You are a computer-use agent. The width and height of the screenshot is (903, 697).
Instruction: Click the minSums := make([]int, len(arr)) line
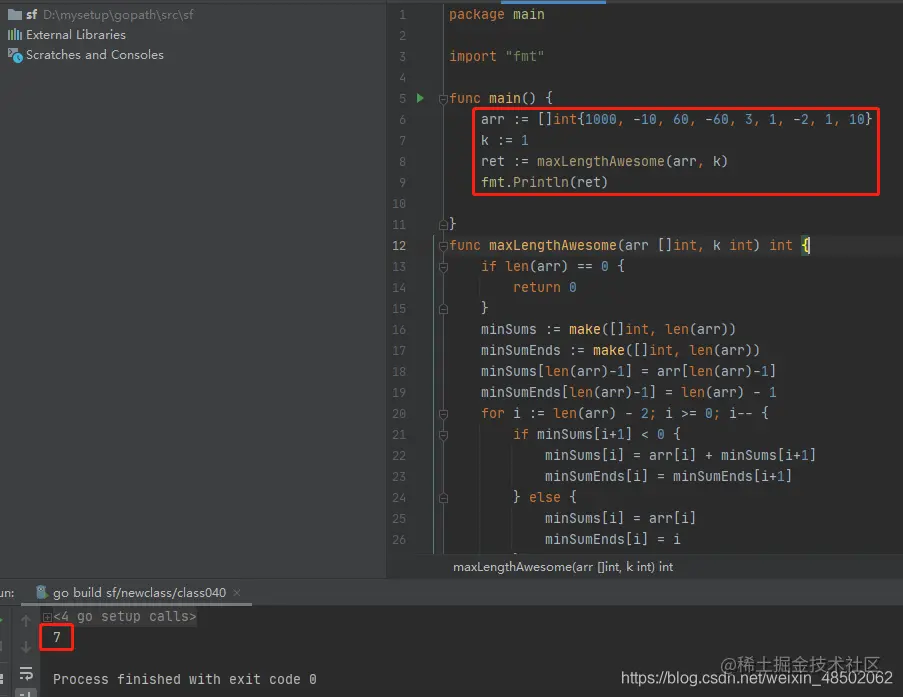[608, 329]
